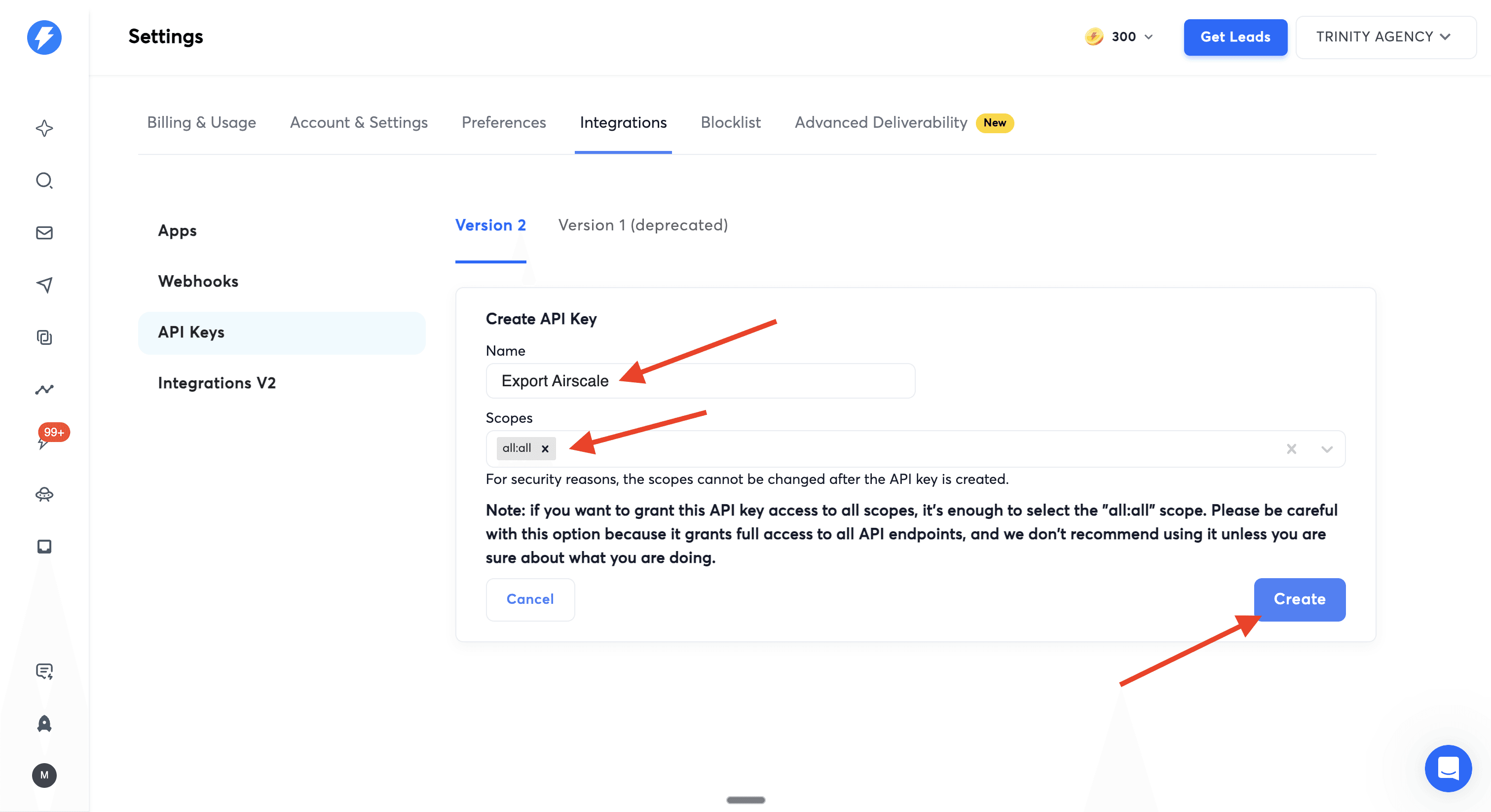Screen dimensions: 1491x812
Task: Open the Intercom chat bubble
Action: coord(1448,768)
